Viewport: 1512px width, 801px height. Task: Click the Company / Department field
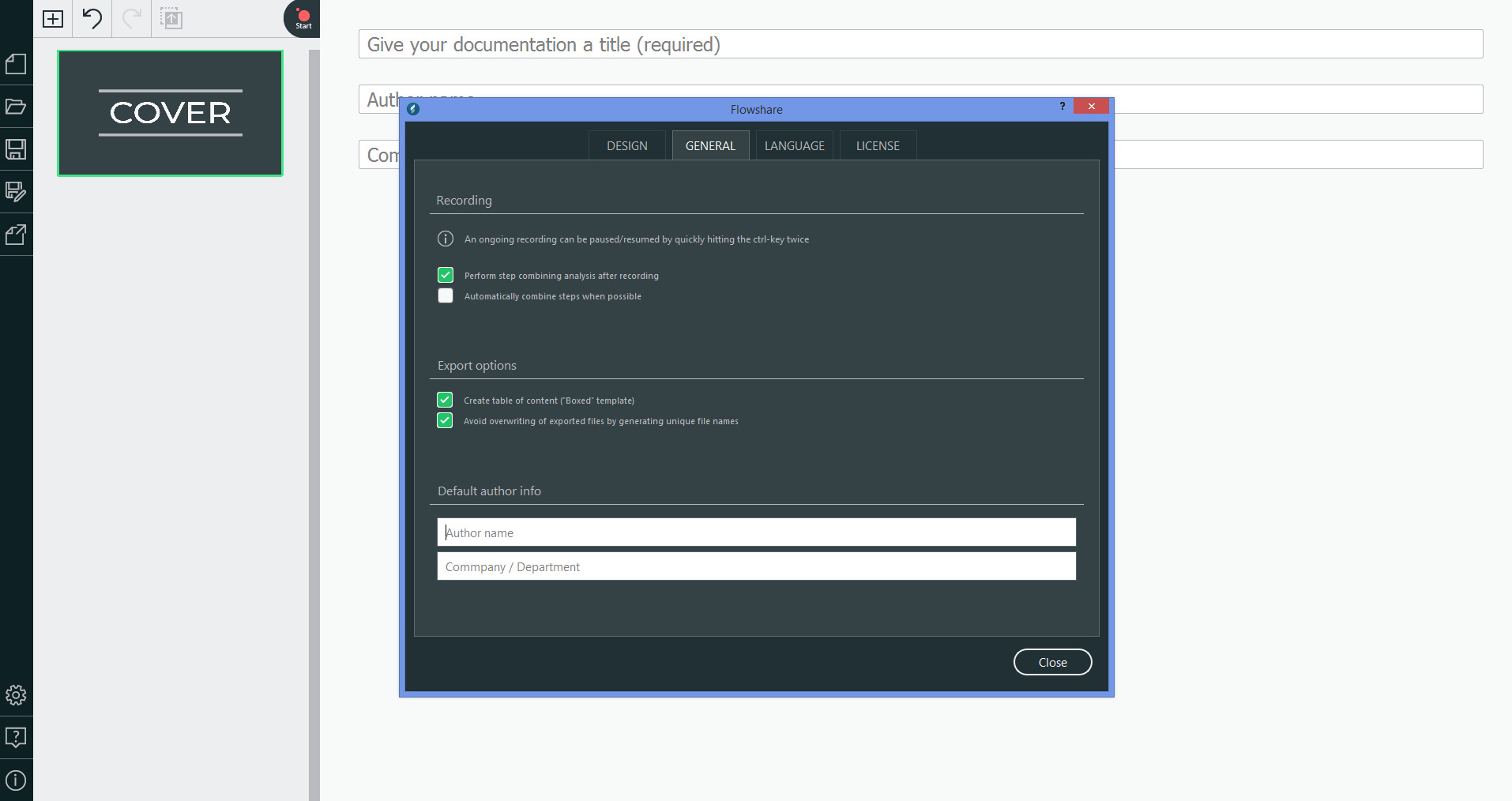click(x=757, y=566)
